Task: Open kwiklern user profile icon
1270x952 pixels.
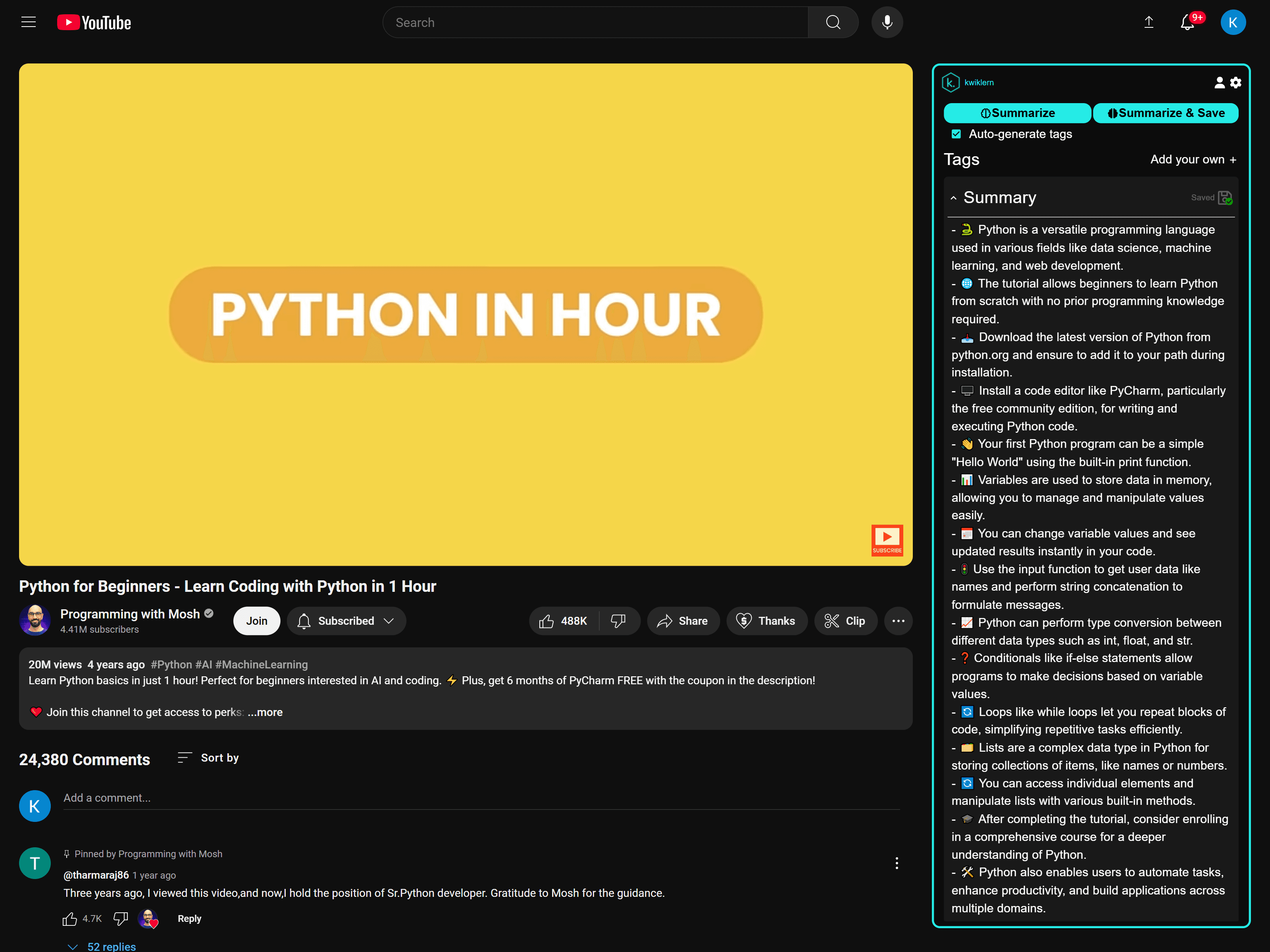Action: [1219, 83]
